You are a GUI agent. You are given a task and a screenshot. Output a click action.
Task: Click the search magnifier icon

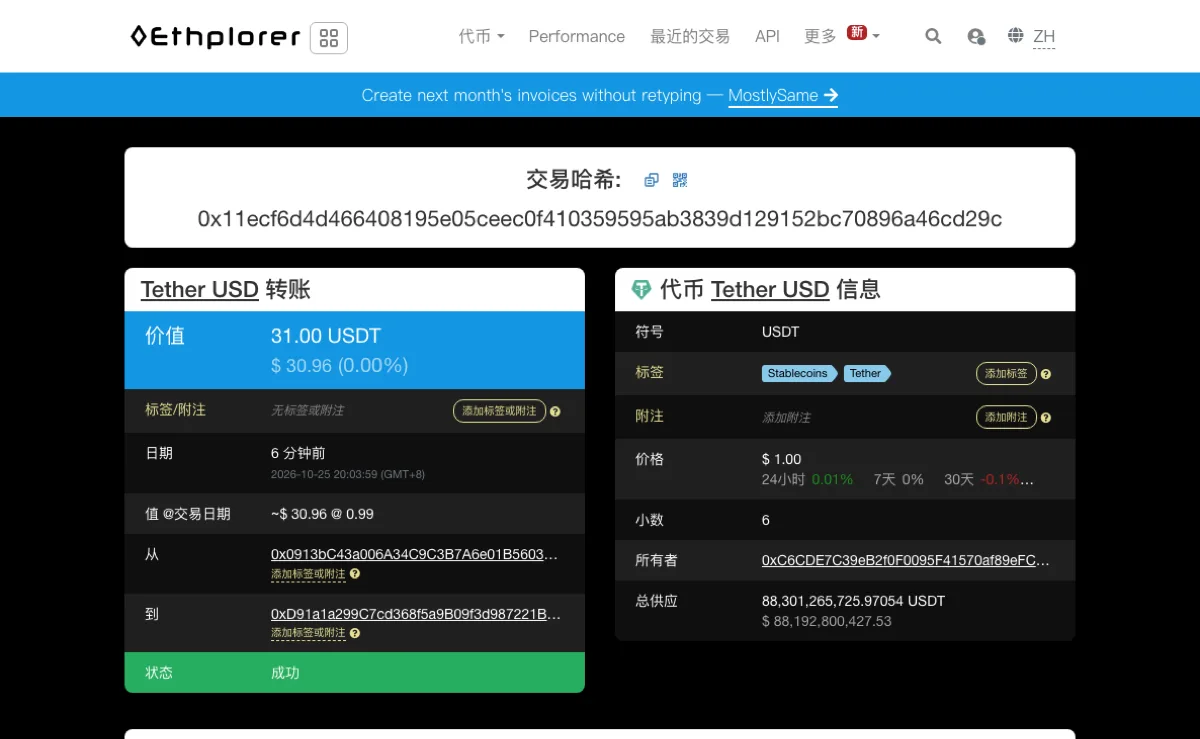933,36
